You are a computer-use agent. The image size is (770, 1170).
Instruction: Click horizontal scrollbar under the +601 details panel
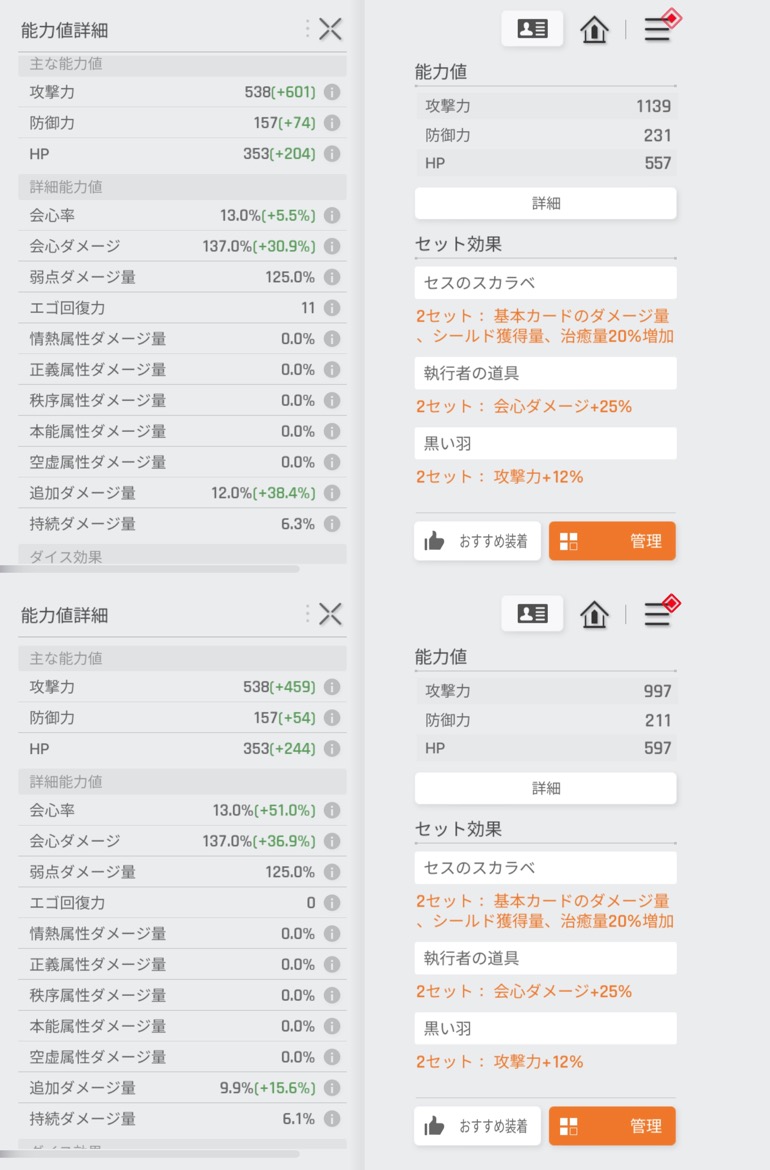point(150,569)
